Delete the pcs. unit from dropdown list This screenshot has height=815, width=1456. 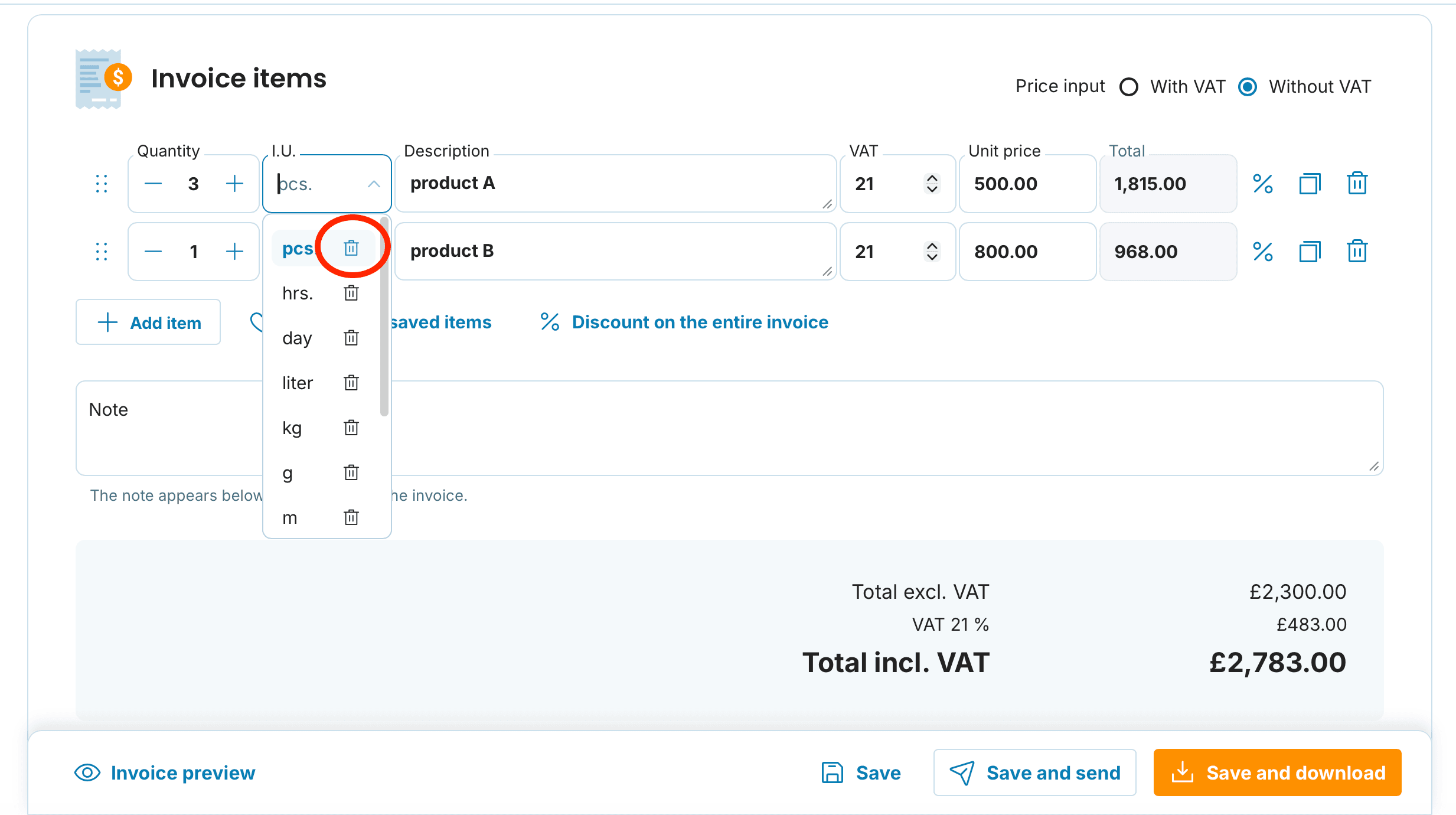[x=351, y=248]
